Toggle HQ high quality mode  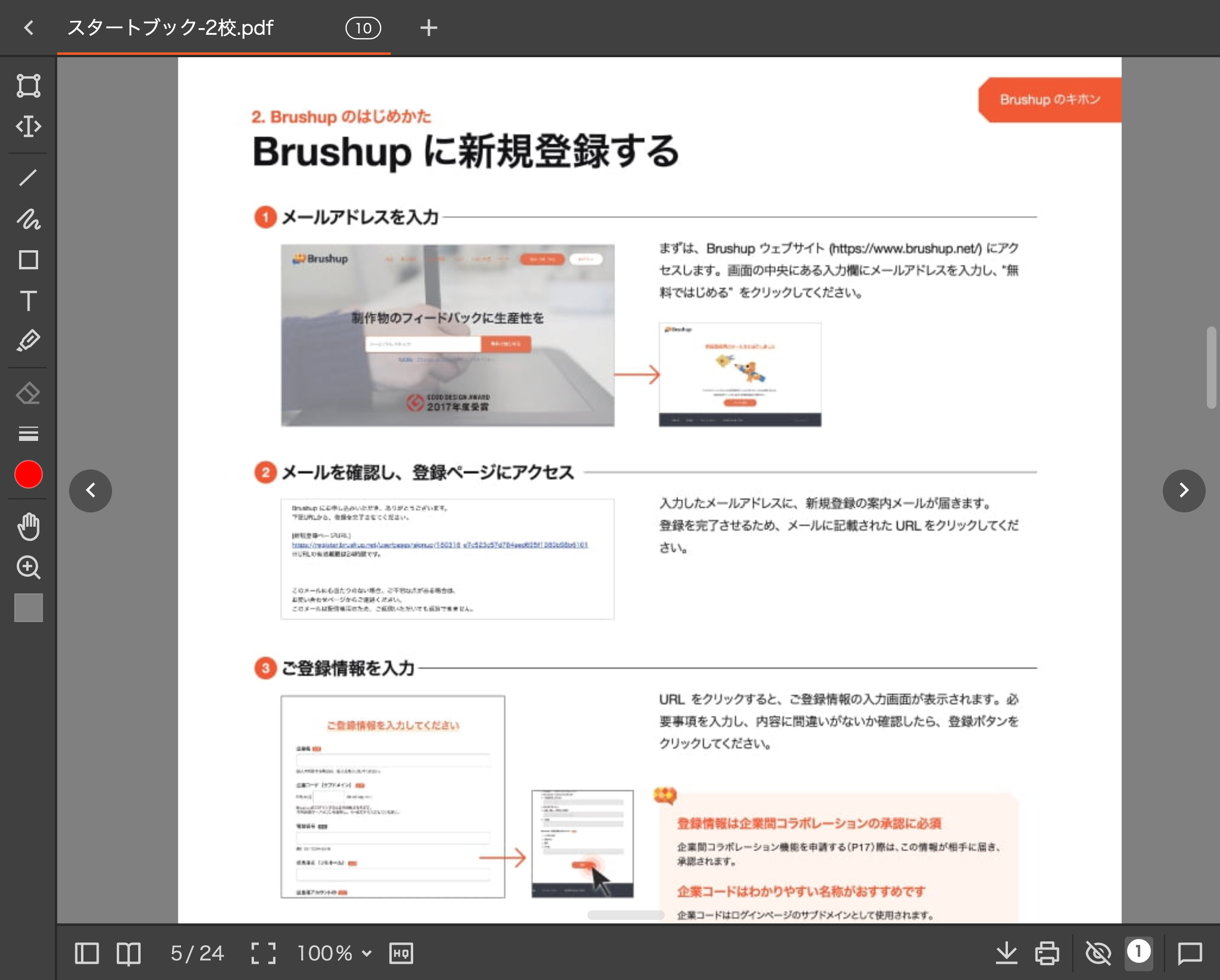click(x=401, y=953)
